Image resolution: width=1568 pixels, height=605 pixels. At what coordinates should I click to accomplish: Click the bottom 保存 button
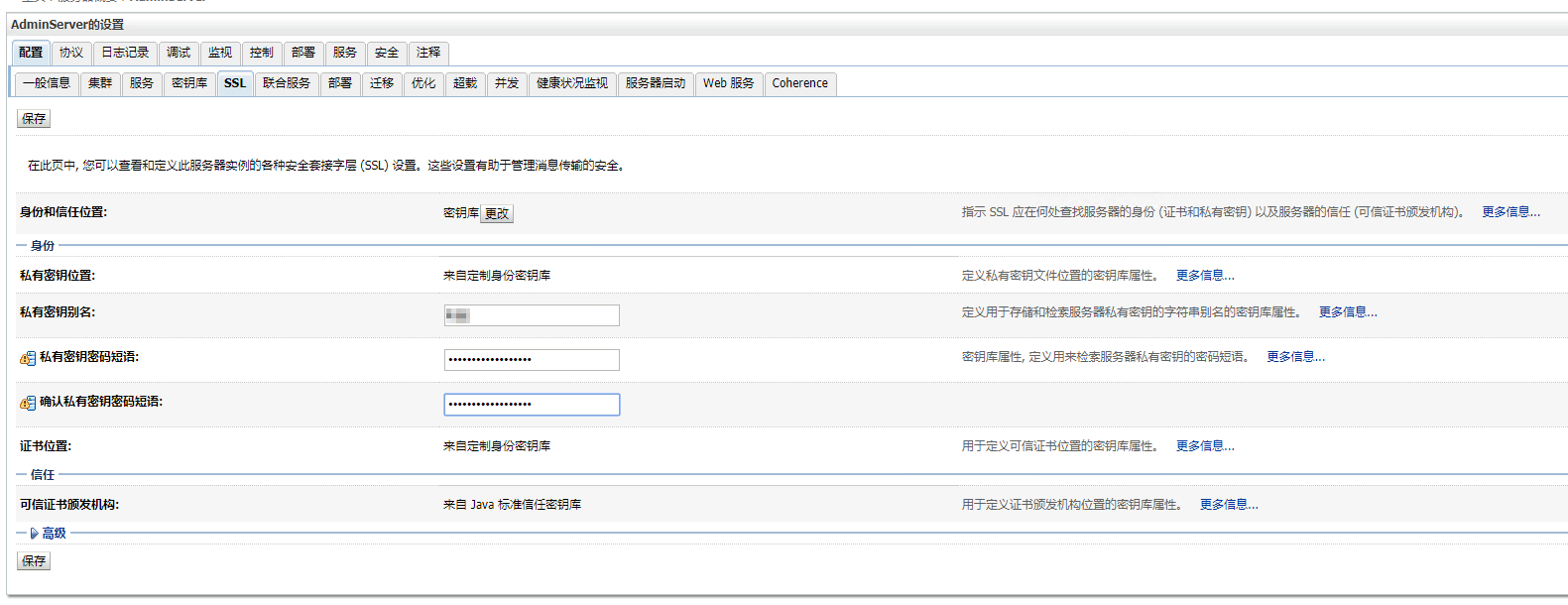coord(34,561)
